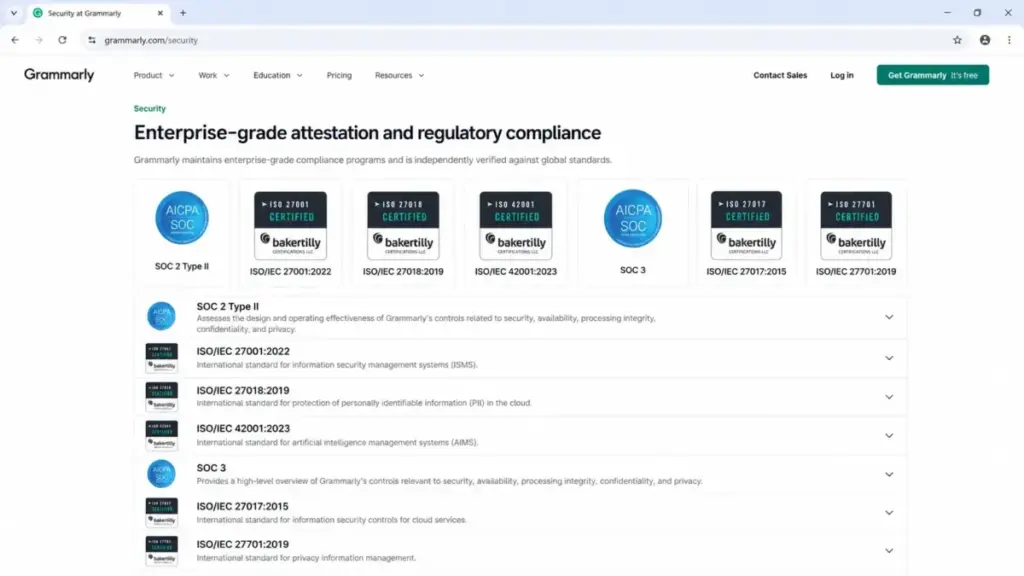Click the ISO/IEC 27018:2019 row heading
Viewport: 1024px width, 576px height.
pyautogui.click(x=243, y=391)
